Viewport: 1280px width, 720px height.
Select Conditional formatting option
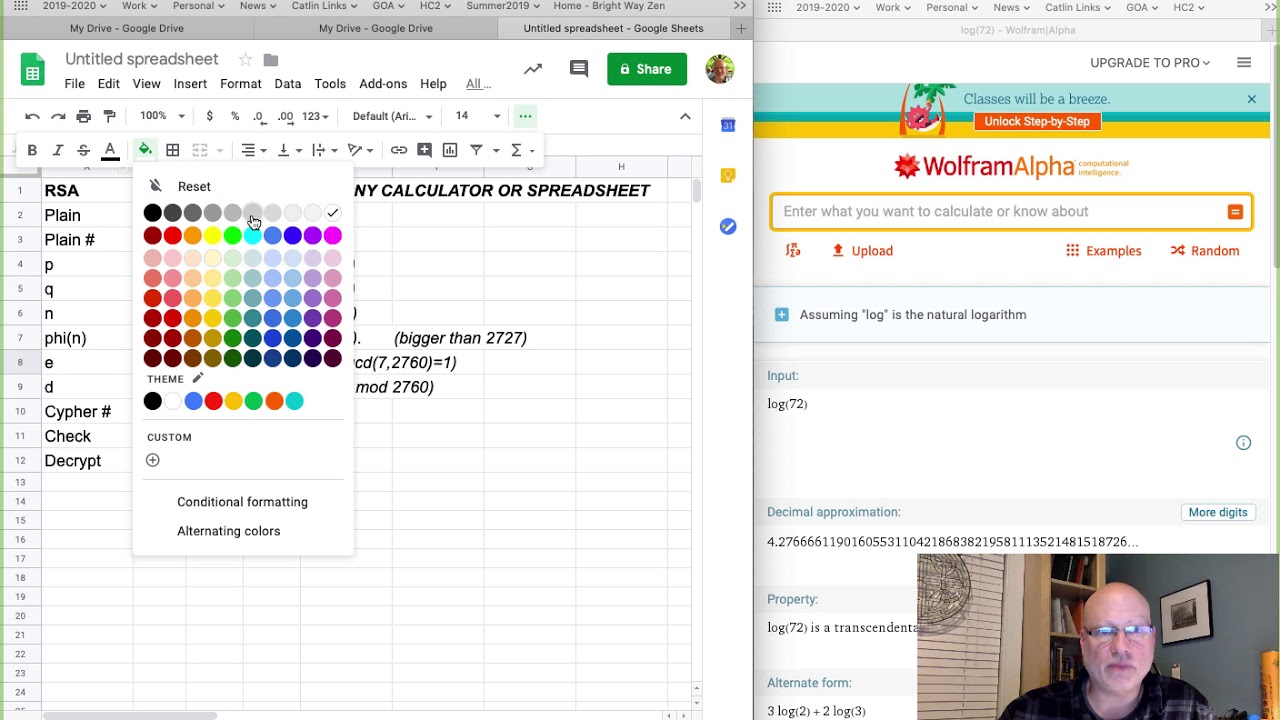click(x=242, y=502)
